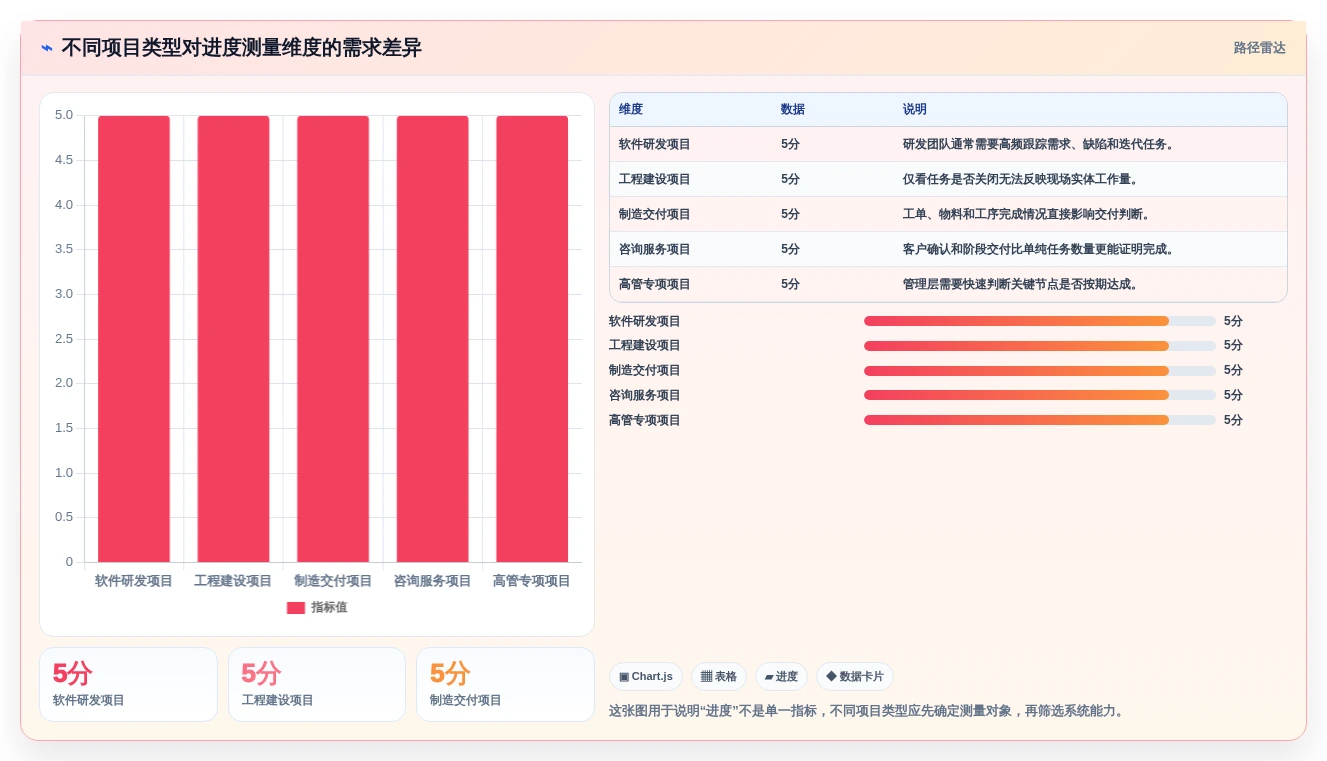Click the 工程建设项目 bar in chart
Viewport: 1327px width, 761px height.
(x=233, y=339)
